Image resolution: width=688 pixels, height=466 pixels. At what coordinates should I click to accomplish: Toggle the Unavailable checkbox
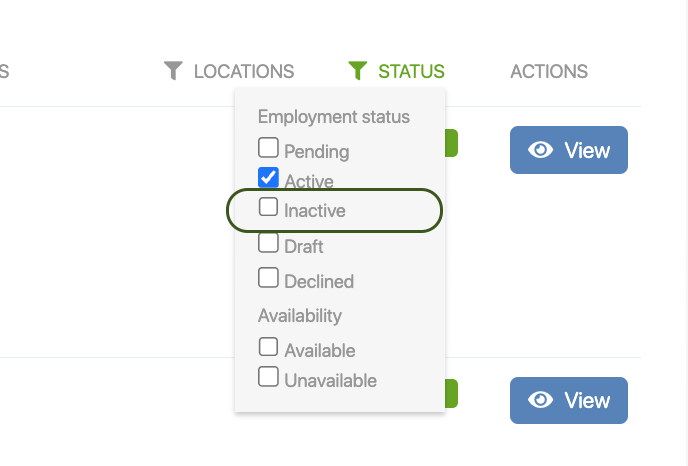click(268, 377)
